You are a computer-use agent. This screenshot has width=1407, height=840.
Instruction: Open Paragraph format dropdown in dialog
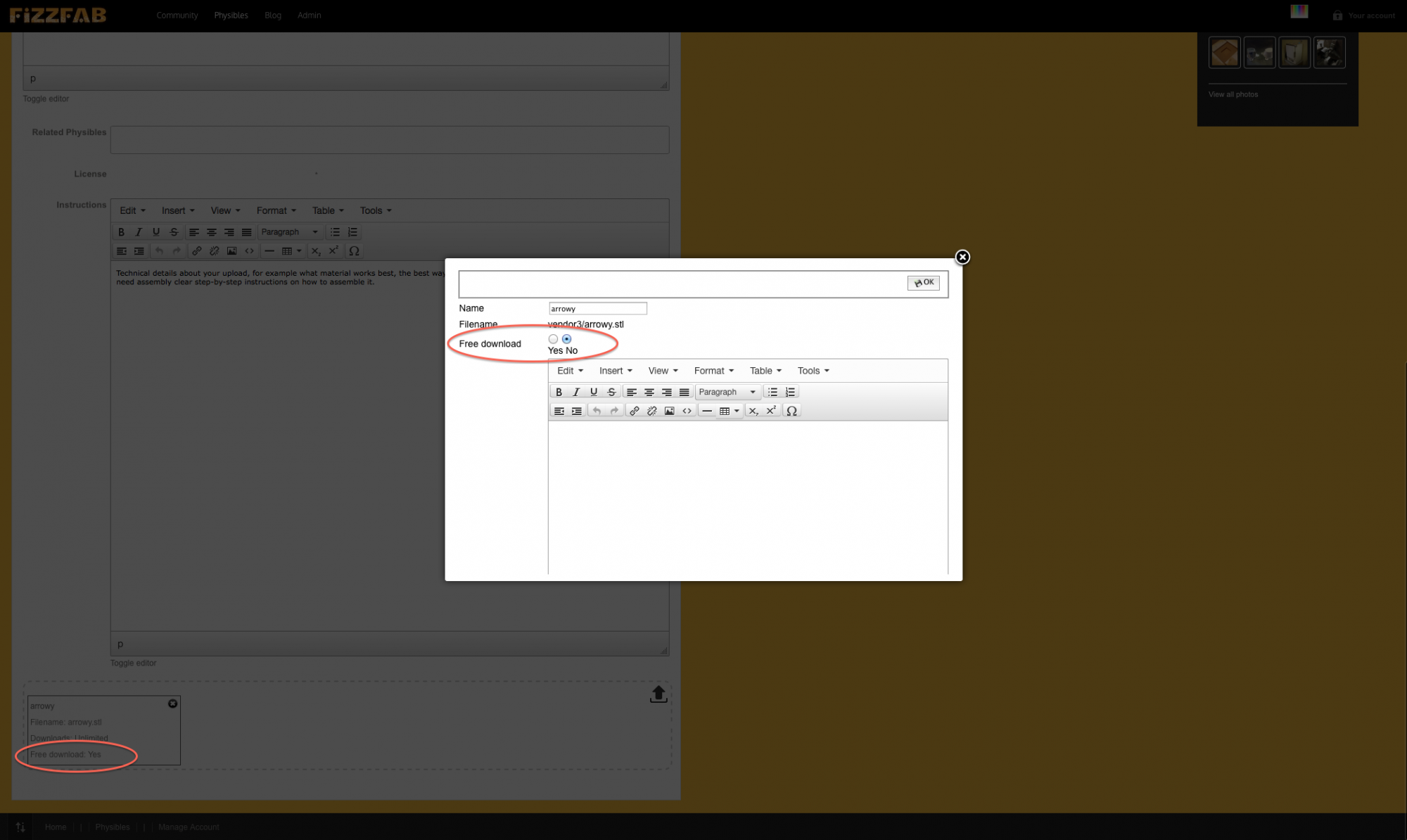coord(727,392)
